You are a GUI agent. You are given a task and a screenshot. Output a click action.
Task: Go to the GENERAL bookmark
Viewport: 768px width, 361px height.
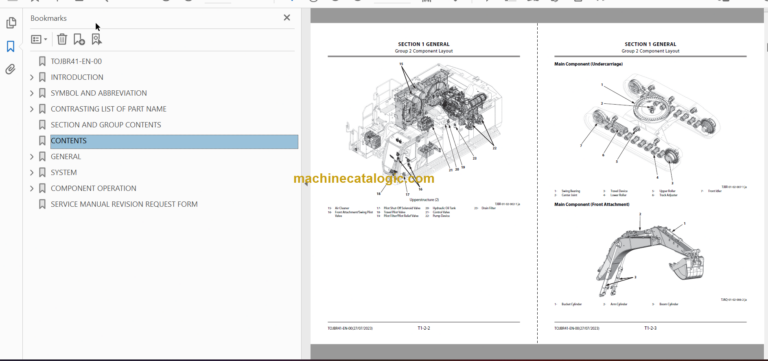(66, 157)
